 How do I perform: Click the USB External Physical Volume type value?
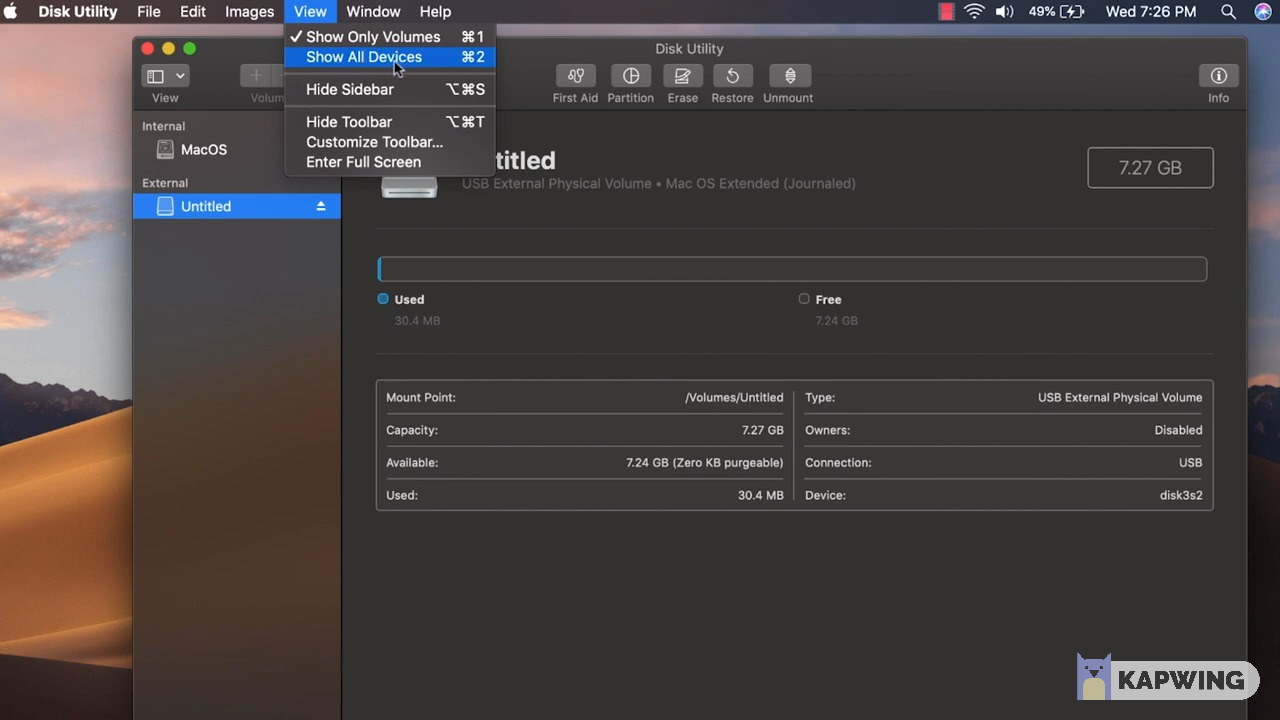coord(1120,398)
